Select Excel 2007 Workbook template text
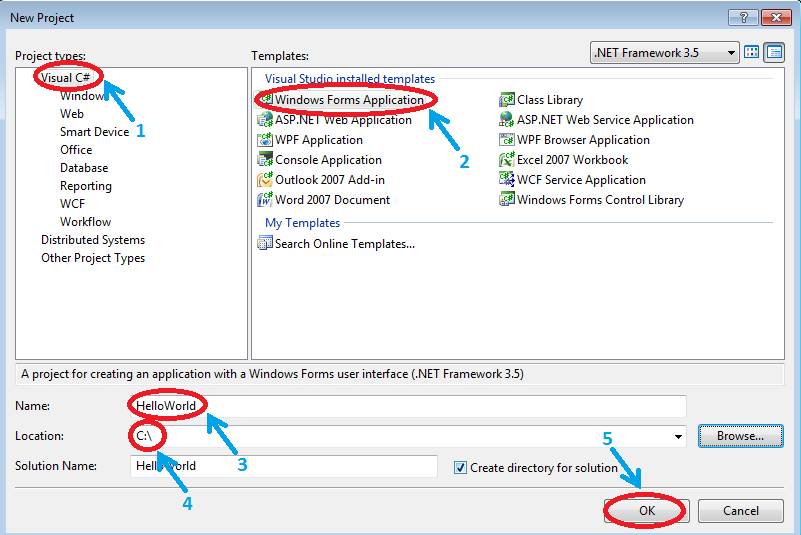The height and width of the screenshot is (535, 801). coord(573,159)
